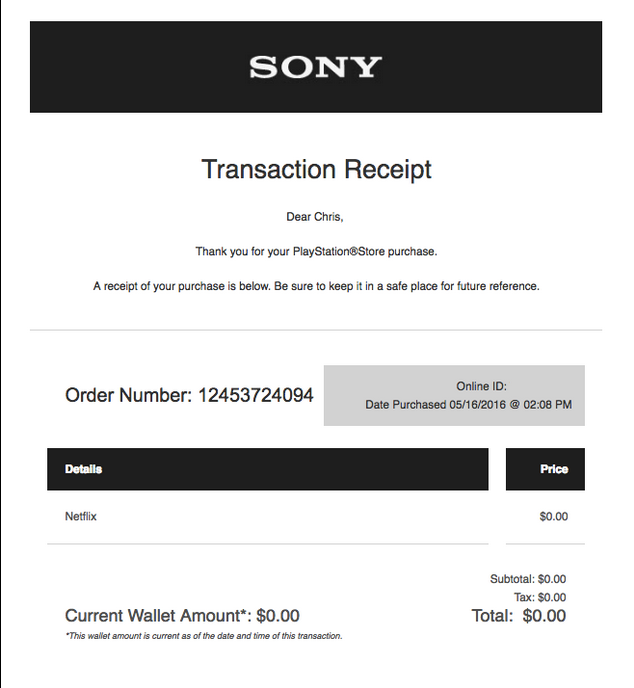Click the Date Purchased 05/16/2016 text
Screen dimensions: 634x688
[x=468, y=405]
